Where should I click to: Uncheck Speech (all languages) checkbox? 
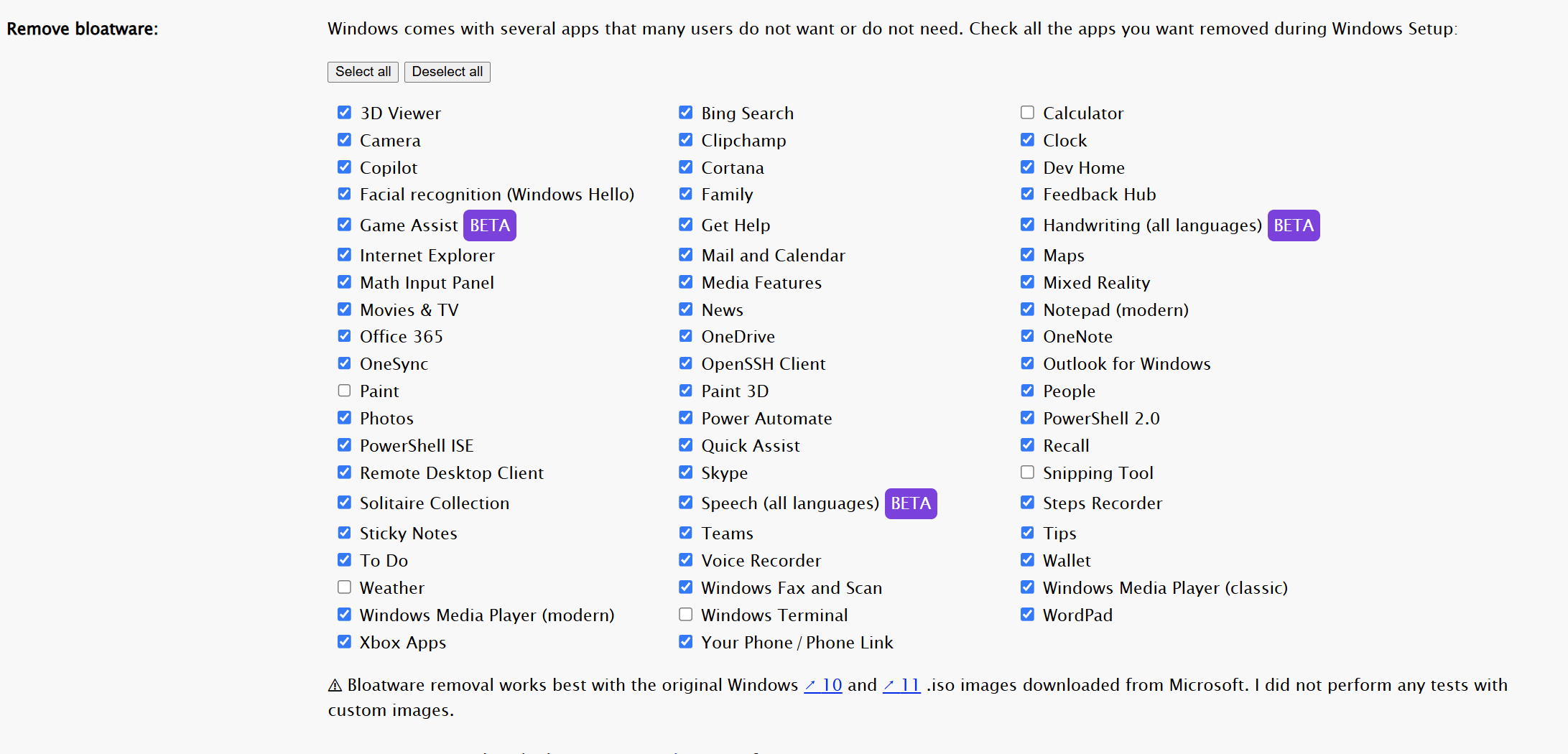click(686, 503)
